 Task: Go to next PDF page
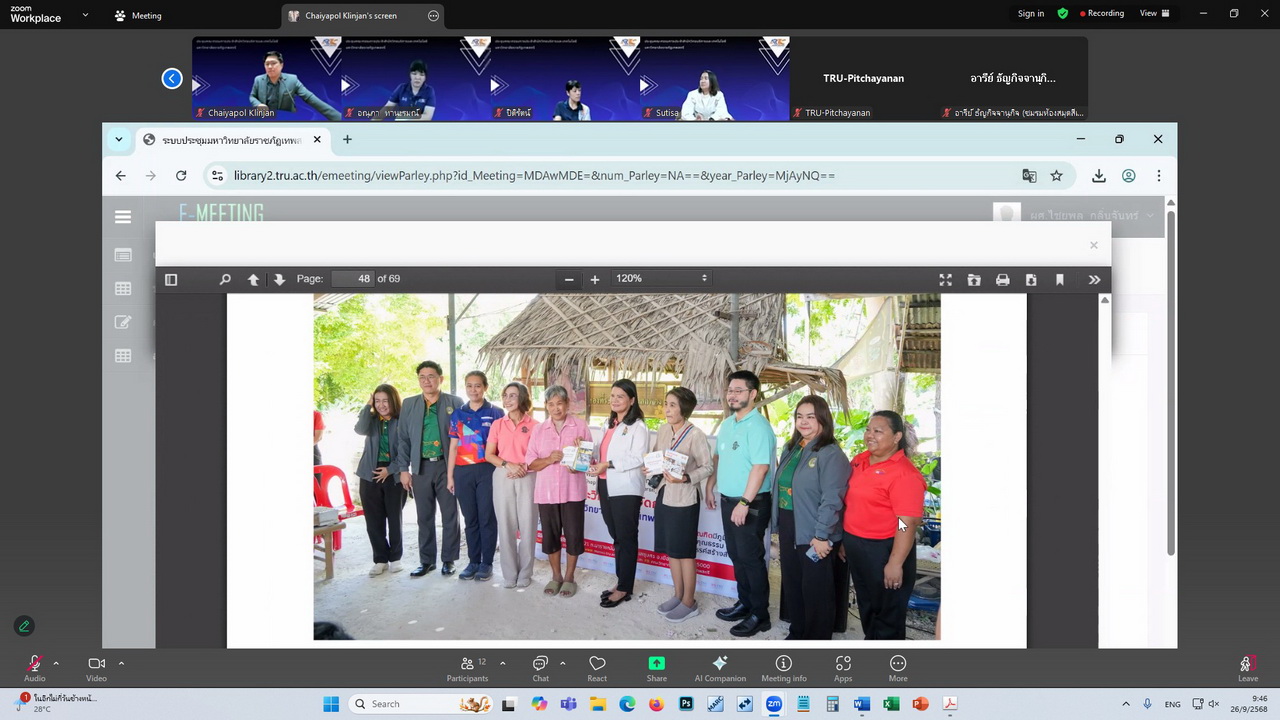point(279,279)
